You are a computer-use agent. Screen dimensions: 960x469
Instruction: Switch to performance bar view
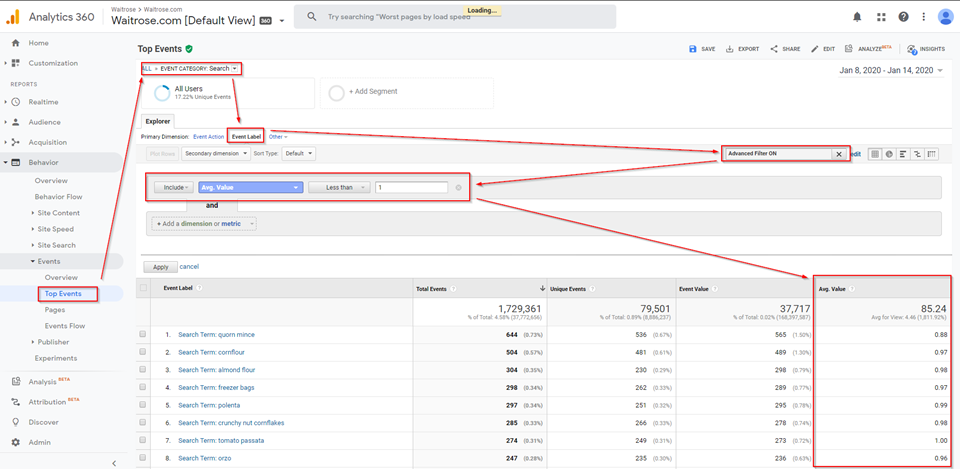(903, 154)
